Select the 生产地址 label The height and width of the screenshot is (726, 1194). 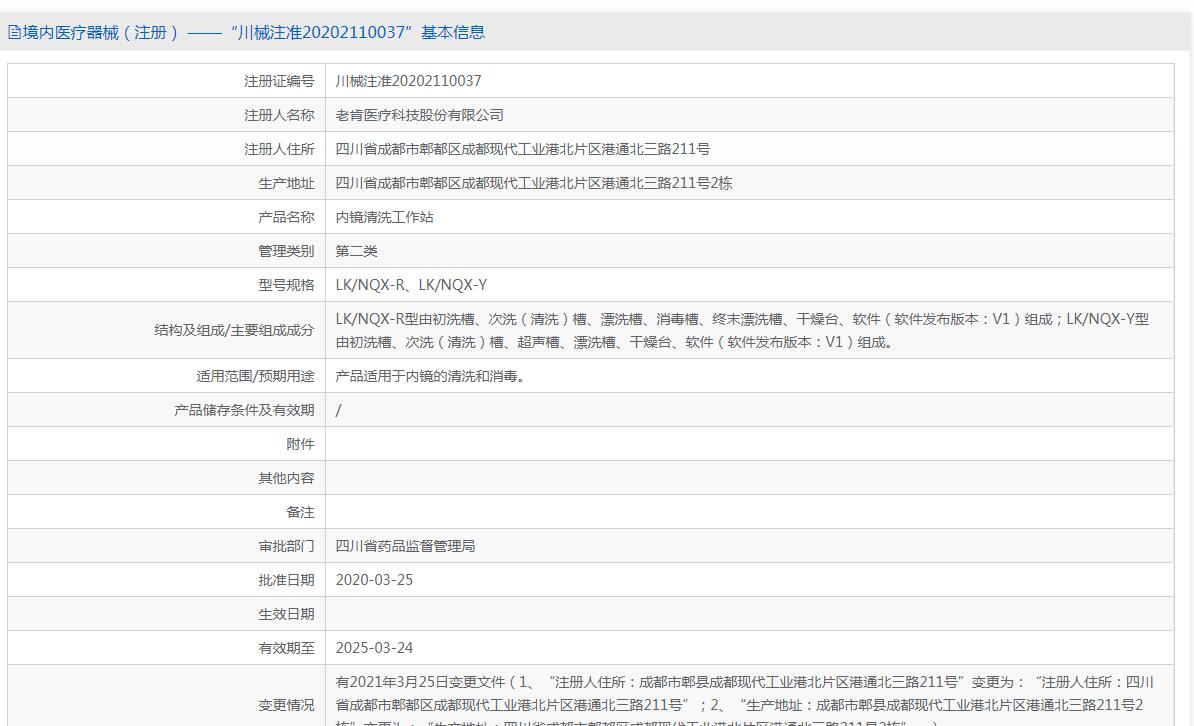tap(286, 183)
